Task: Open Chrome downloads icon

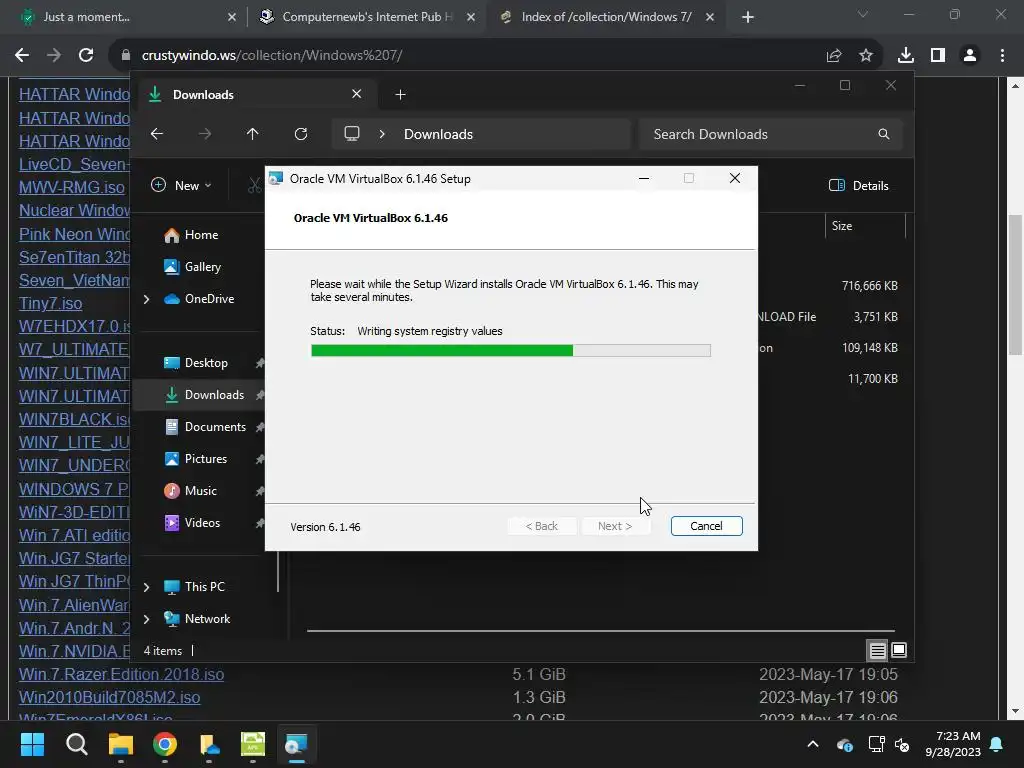Action: pyautogui.click(x=905, y=56)
